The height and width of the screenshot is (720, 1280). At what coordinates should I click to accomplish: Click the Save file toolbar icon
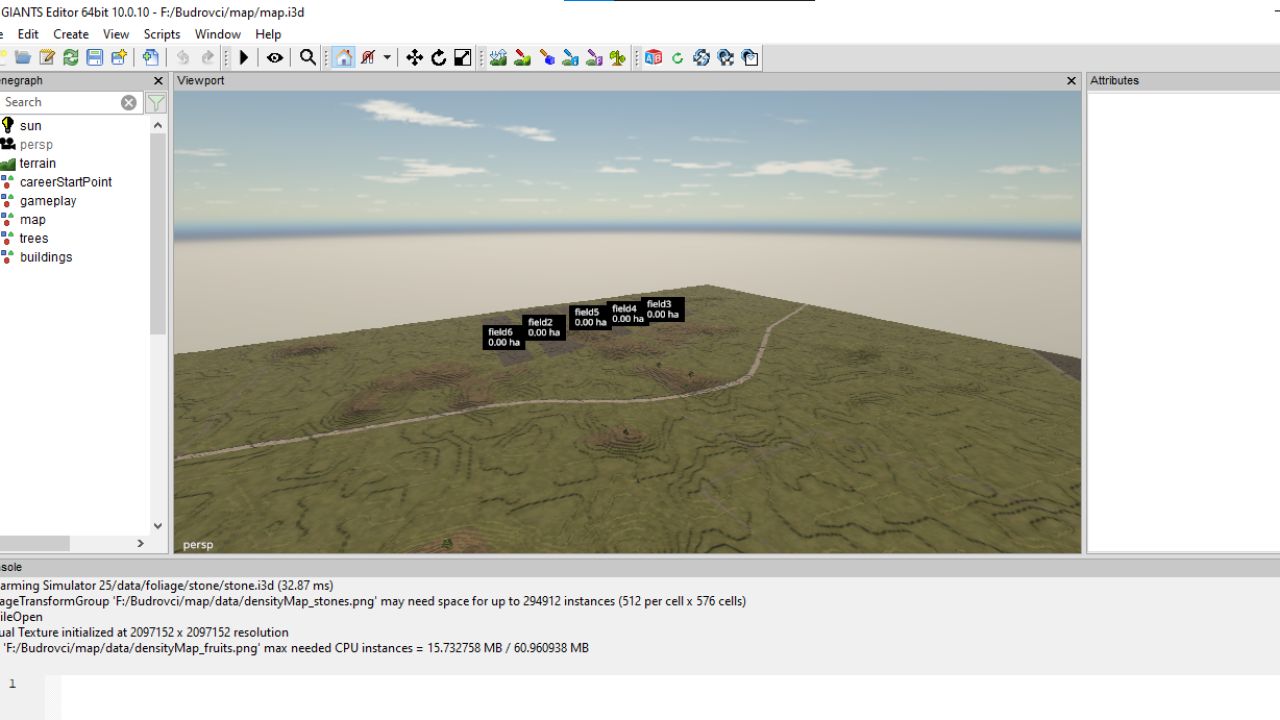click(x=95, y=58)
